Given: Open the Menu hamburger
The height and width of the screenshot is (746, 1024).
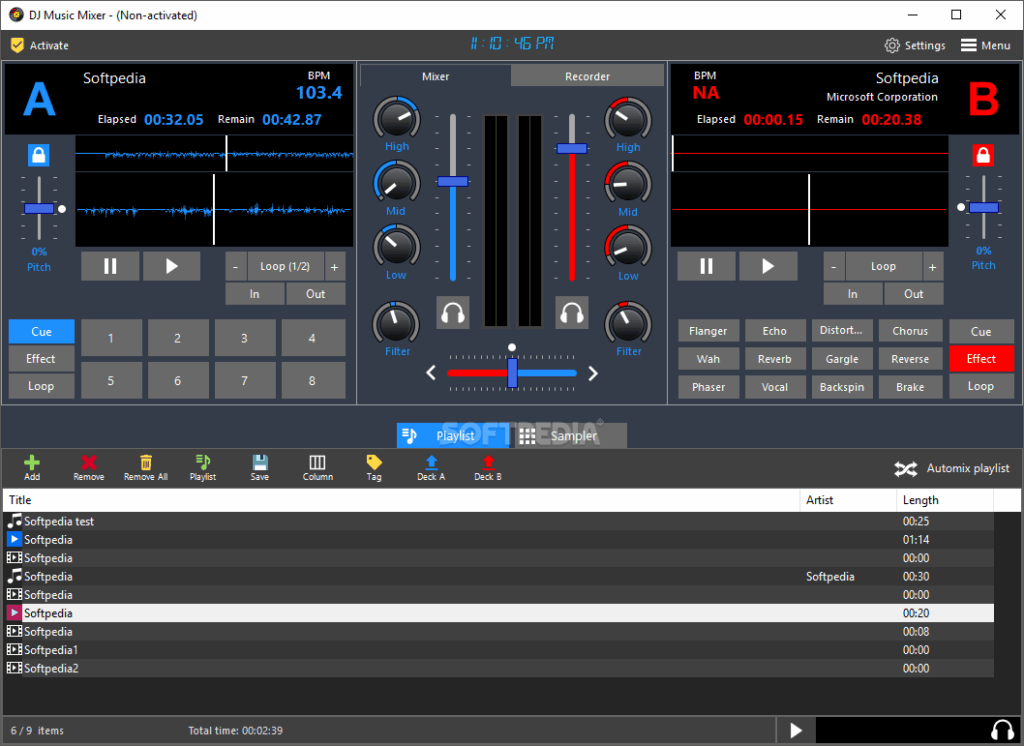Looking at the screenshot, I should [968, 45].
